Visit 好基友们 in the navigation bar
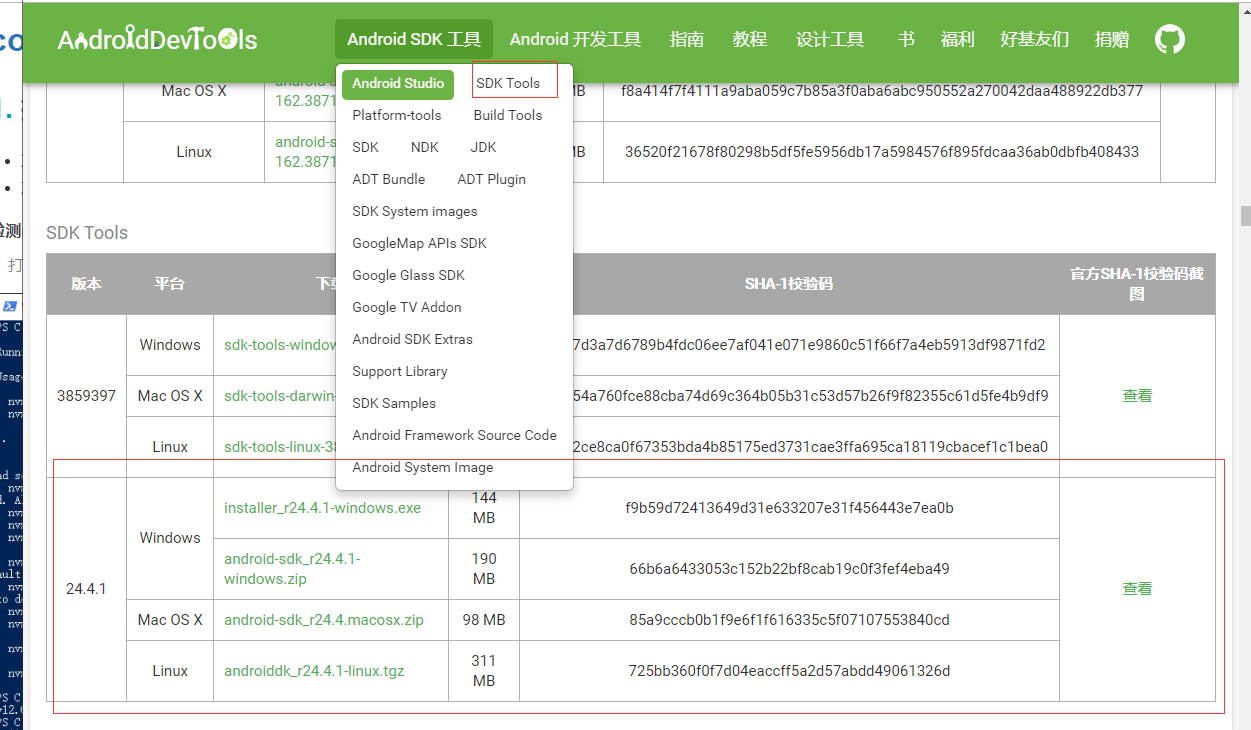The height and width of the screenshot is (730, 1251). tap(1035, 40)
